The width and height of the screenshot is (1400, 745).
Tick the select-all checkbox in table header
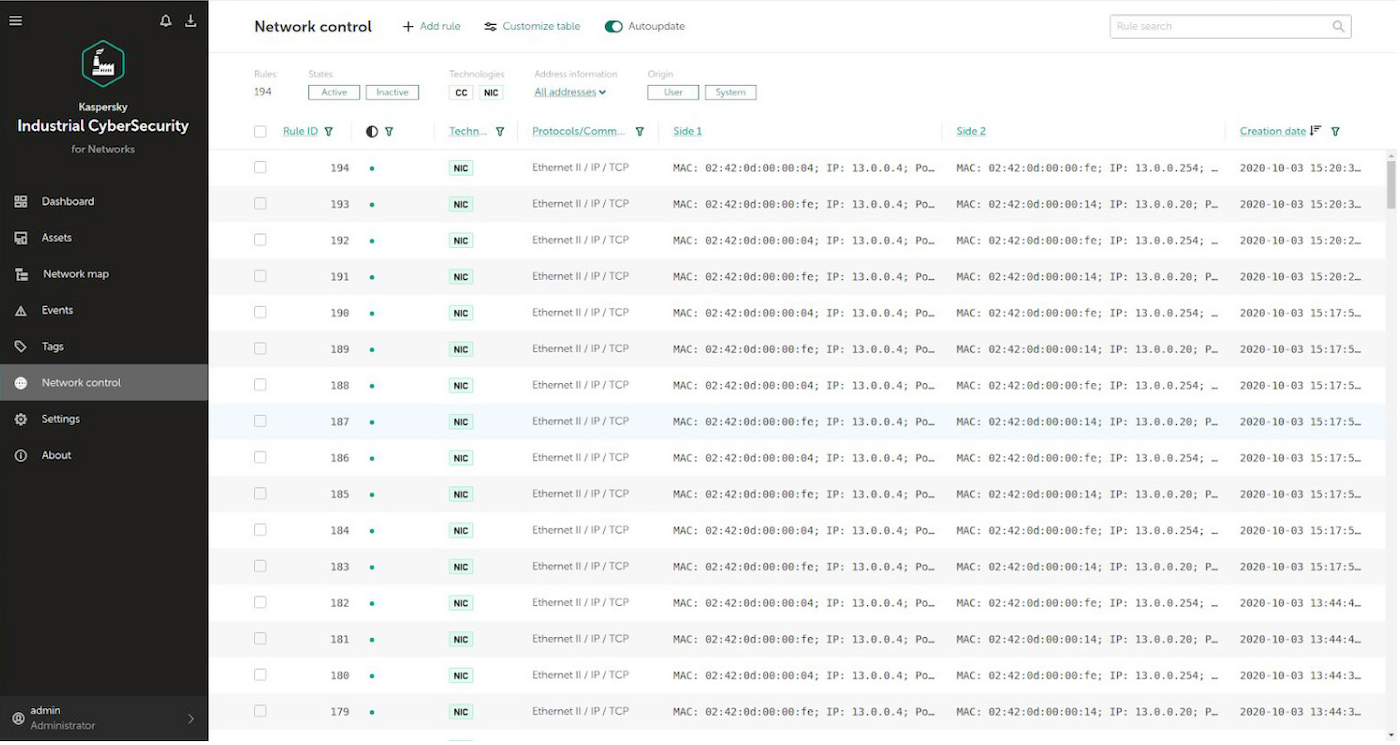[260, 132]
